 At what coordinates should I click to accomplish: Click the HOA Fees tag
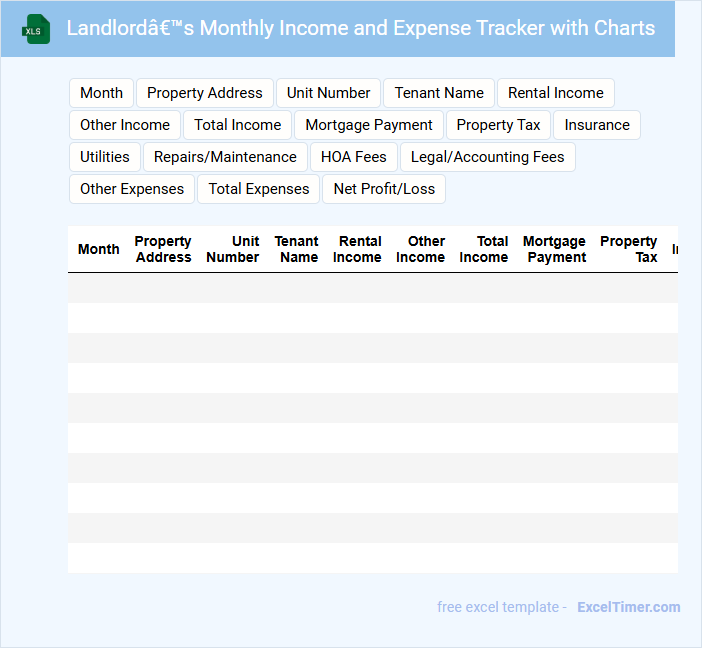(x=354, y=157)
